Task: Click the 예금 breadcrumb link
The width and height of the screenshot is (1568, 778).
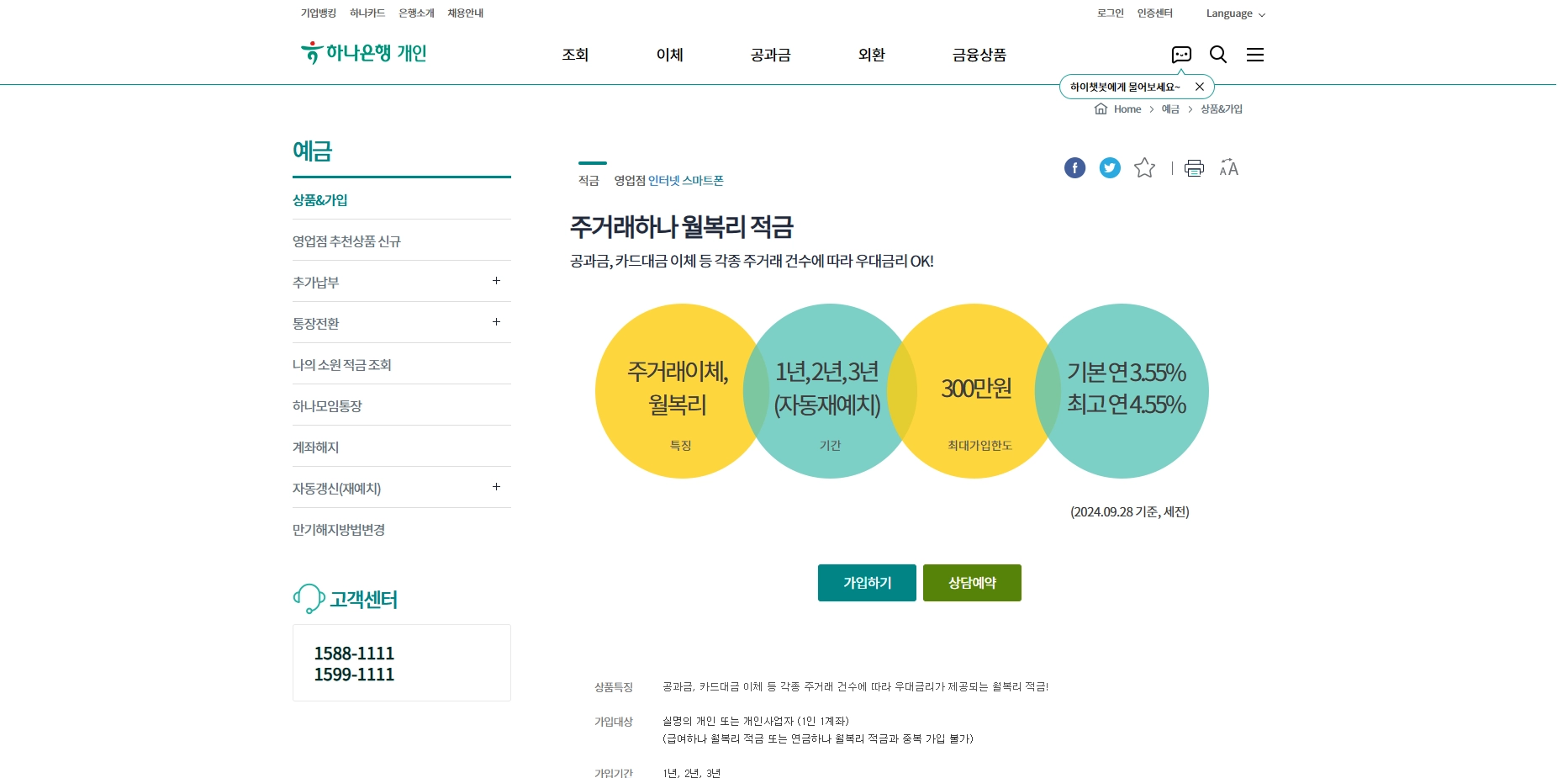Action: [1170, 109]
